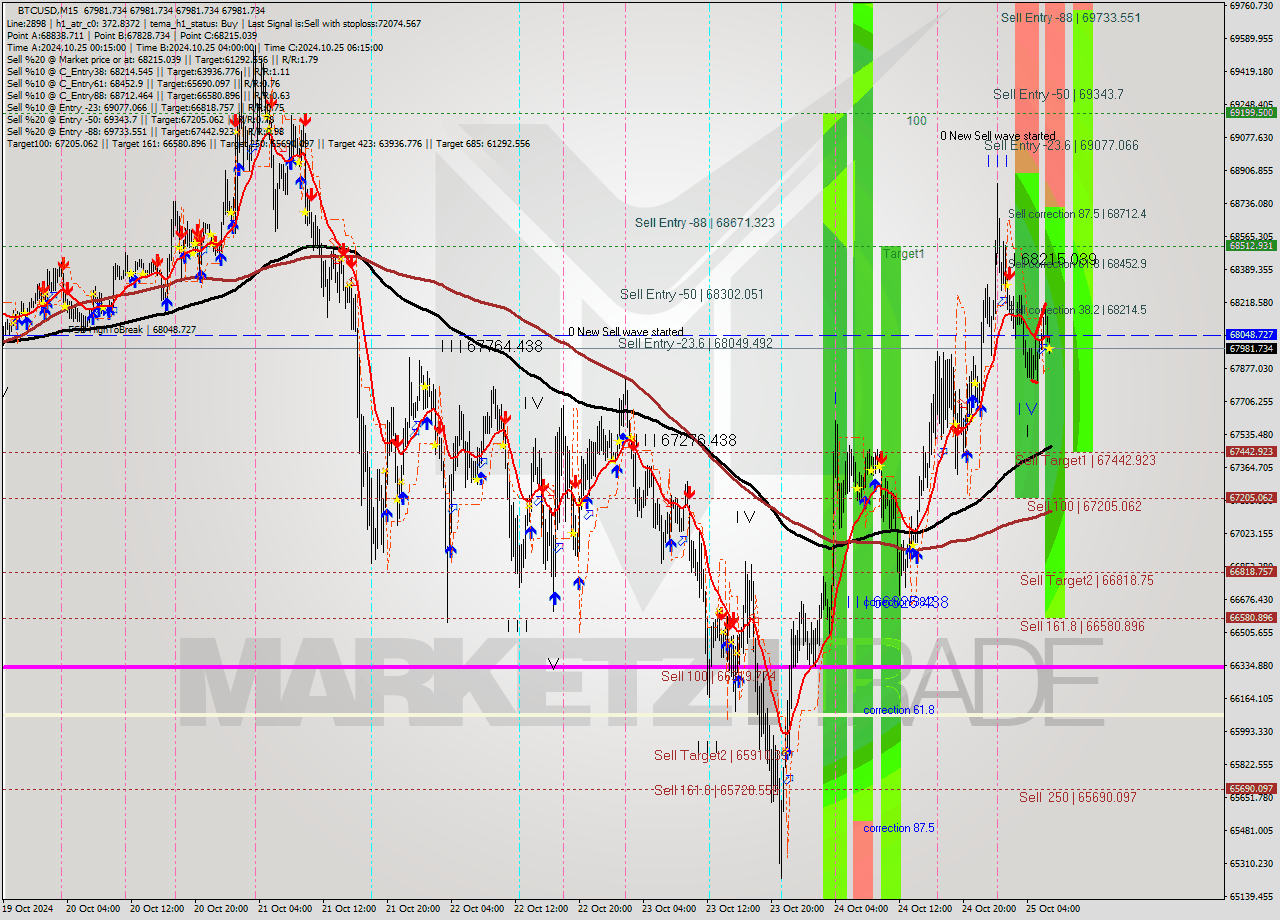This screenshot has width=1280, height=920.
Task: Click the 'Sell Entry -23.6 | 69077.066' label
Action: pos(1061,145)
